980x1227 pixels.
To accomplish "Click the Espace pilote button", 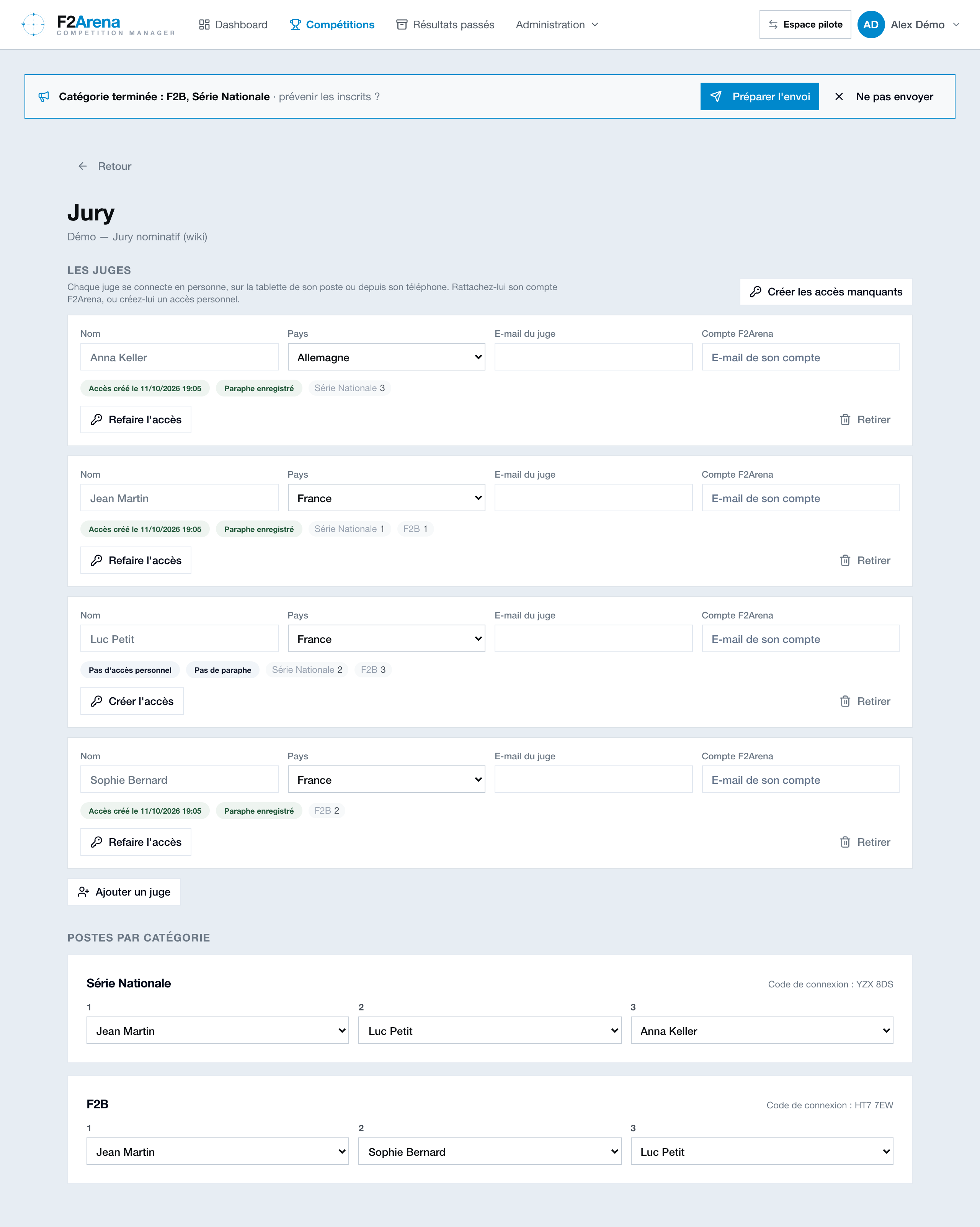I will pyautogui.click(x=805, y=24).
